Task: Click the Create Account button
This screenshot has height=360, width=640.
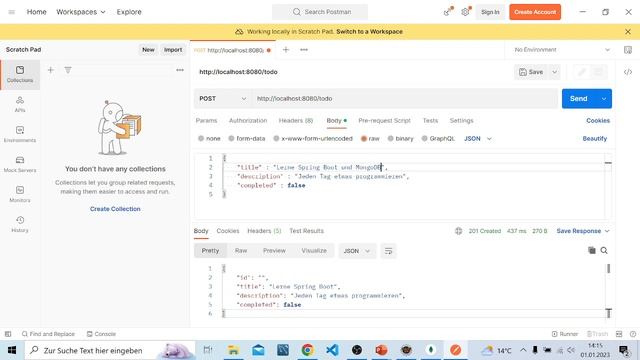Action: pos(535,12)
